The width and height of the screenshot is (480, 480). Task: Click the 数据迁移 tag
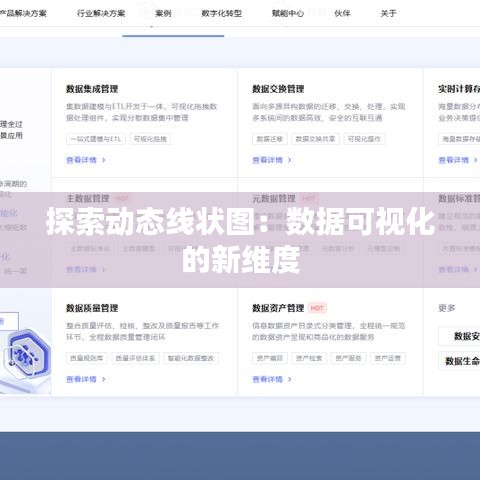[x=270, y=139]
